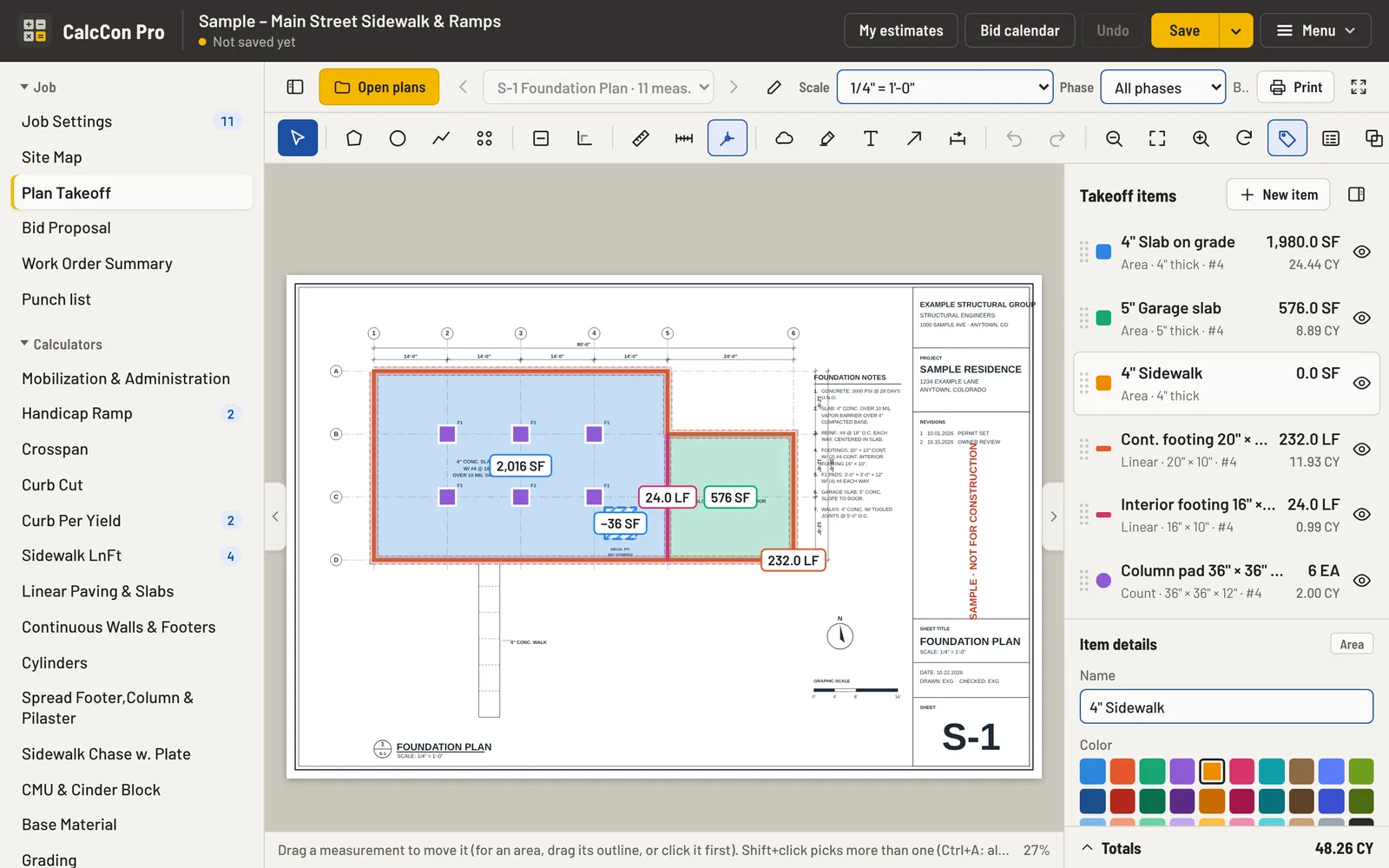Open the Bid Proposal page
This screenshot has height=868, width=1389.
pos(132,227)
